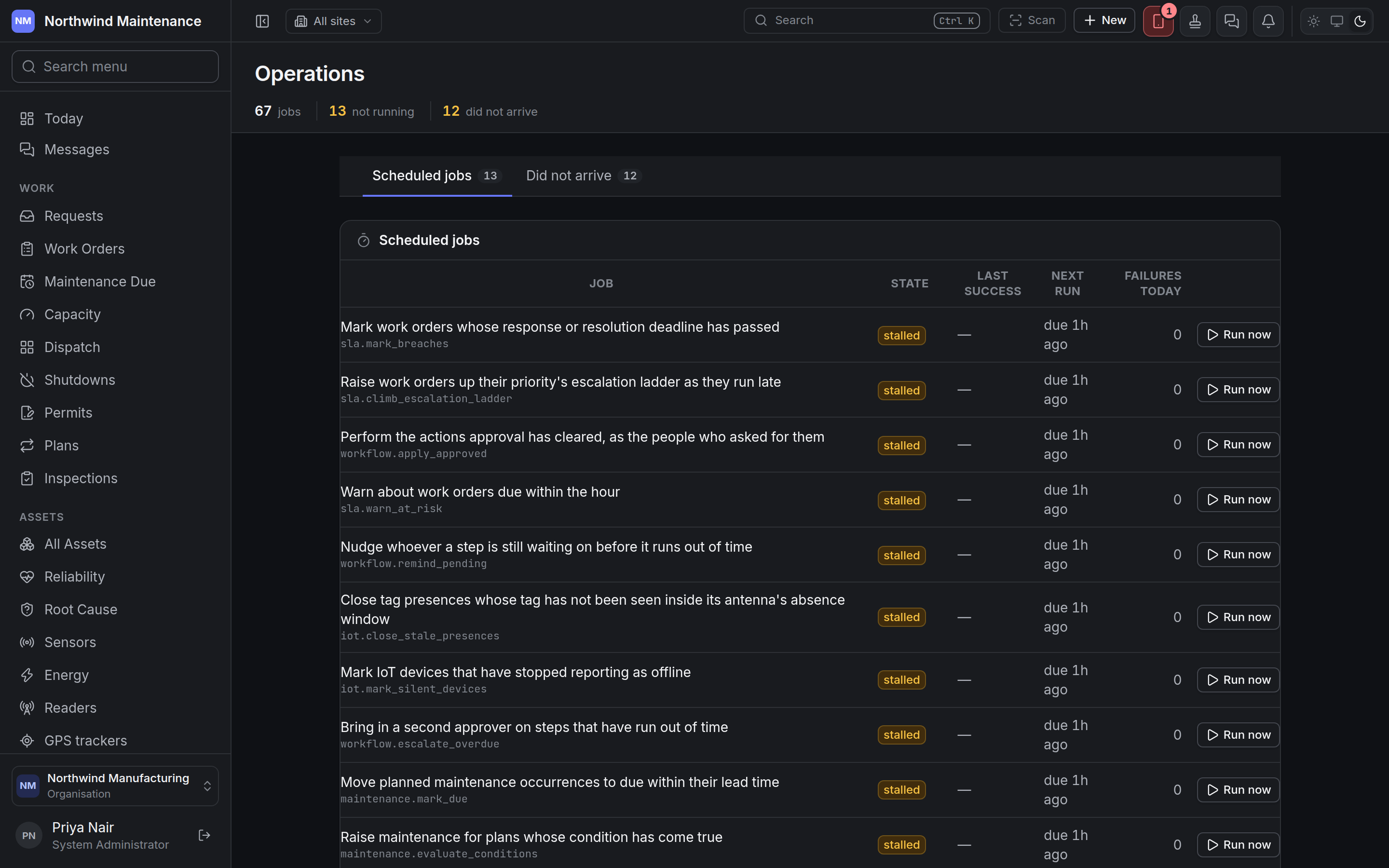Click the Last Success column header
Viewport: 1389px width, 868px height.
click(993, 284)
